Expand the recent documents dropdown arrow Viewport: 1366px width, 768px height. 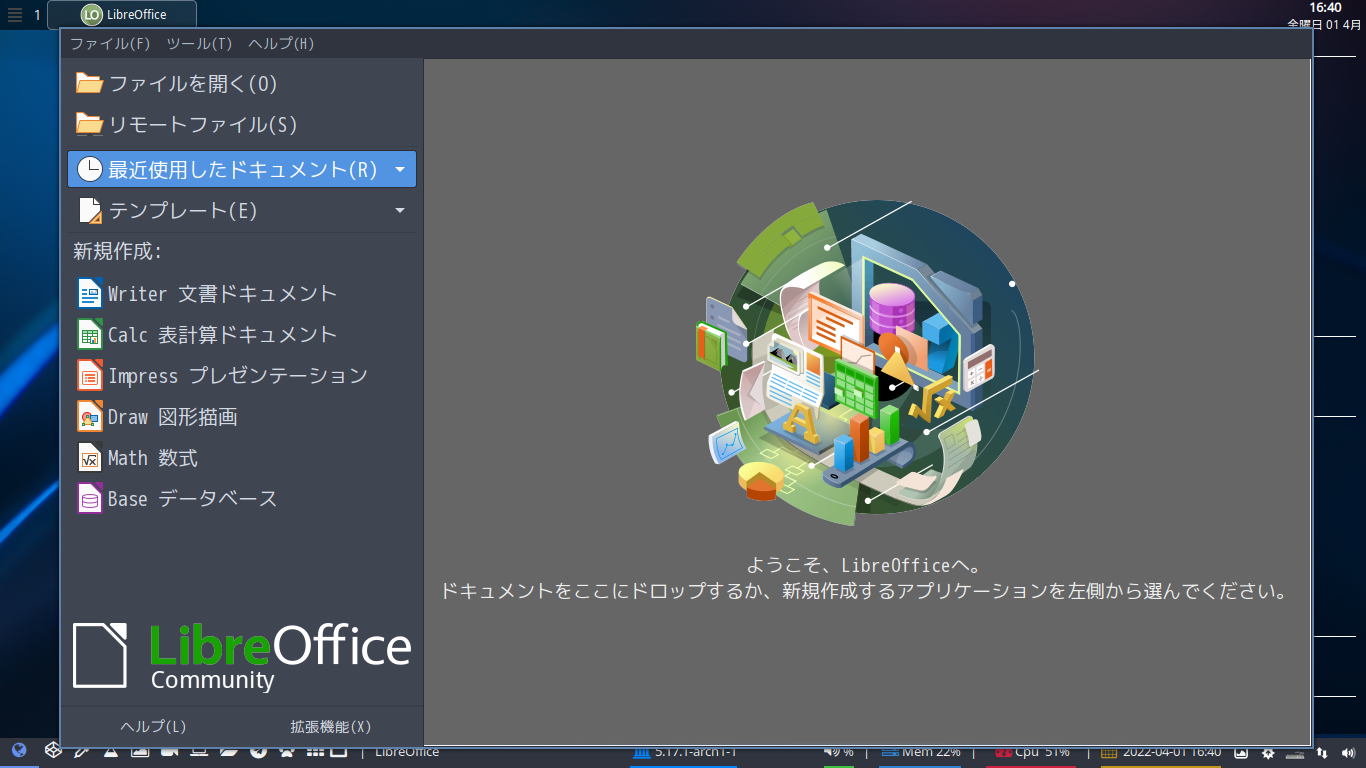[x=399, y=168]
